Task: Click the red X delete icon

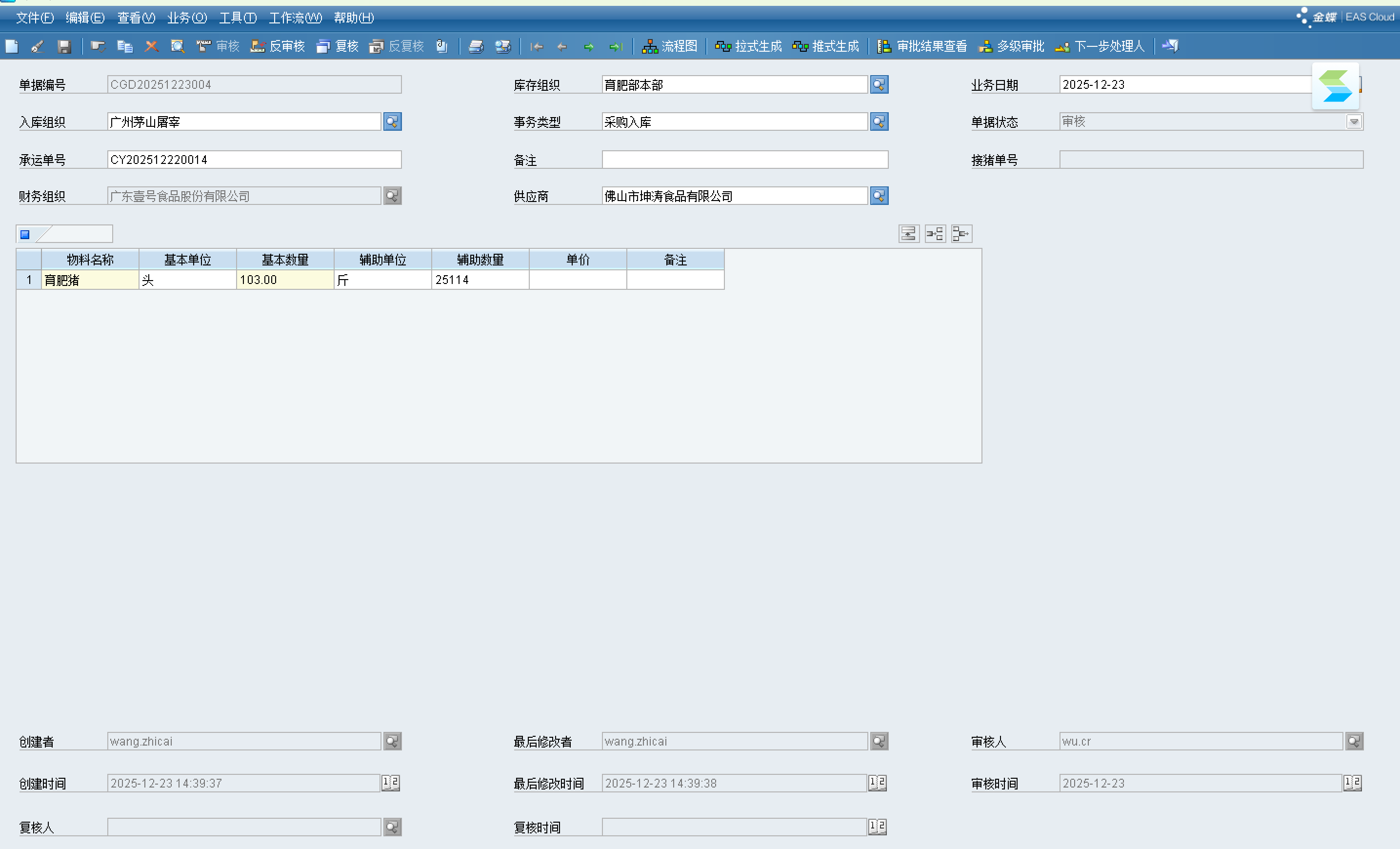Action: tap(151, 46)
